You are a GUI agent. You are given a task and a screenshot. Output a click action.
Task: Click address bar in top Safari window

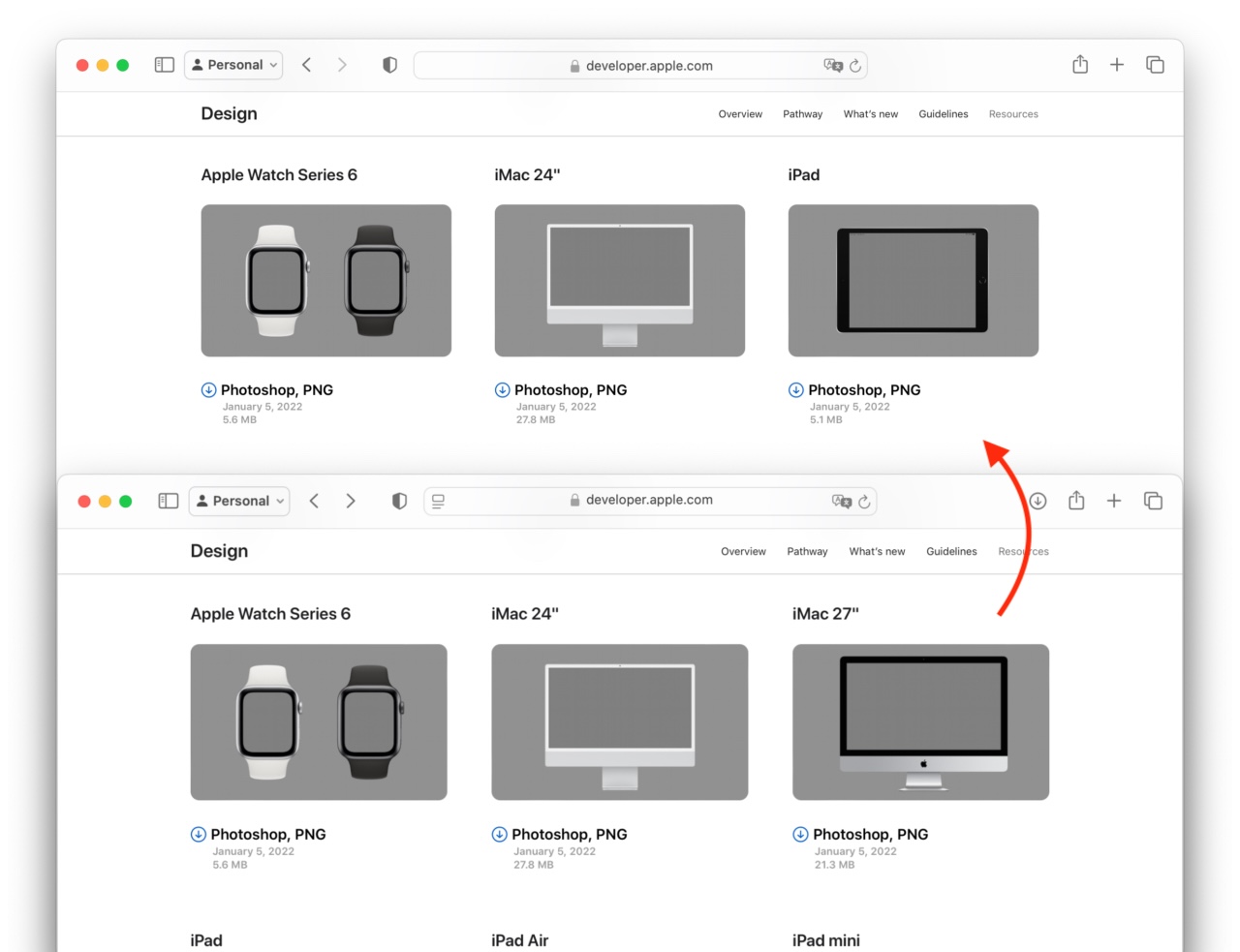[640, 66]
